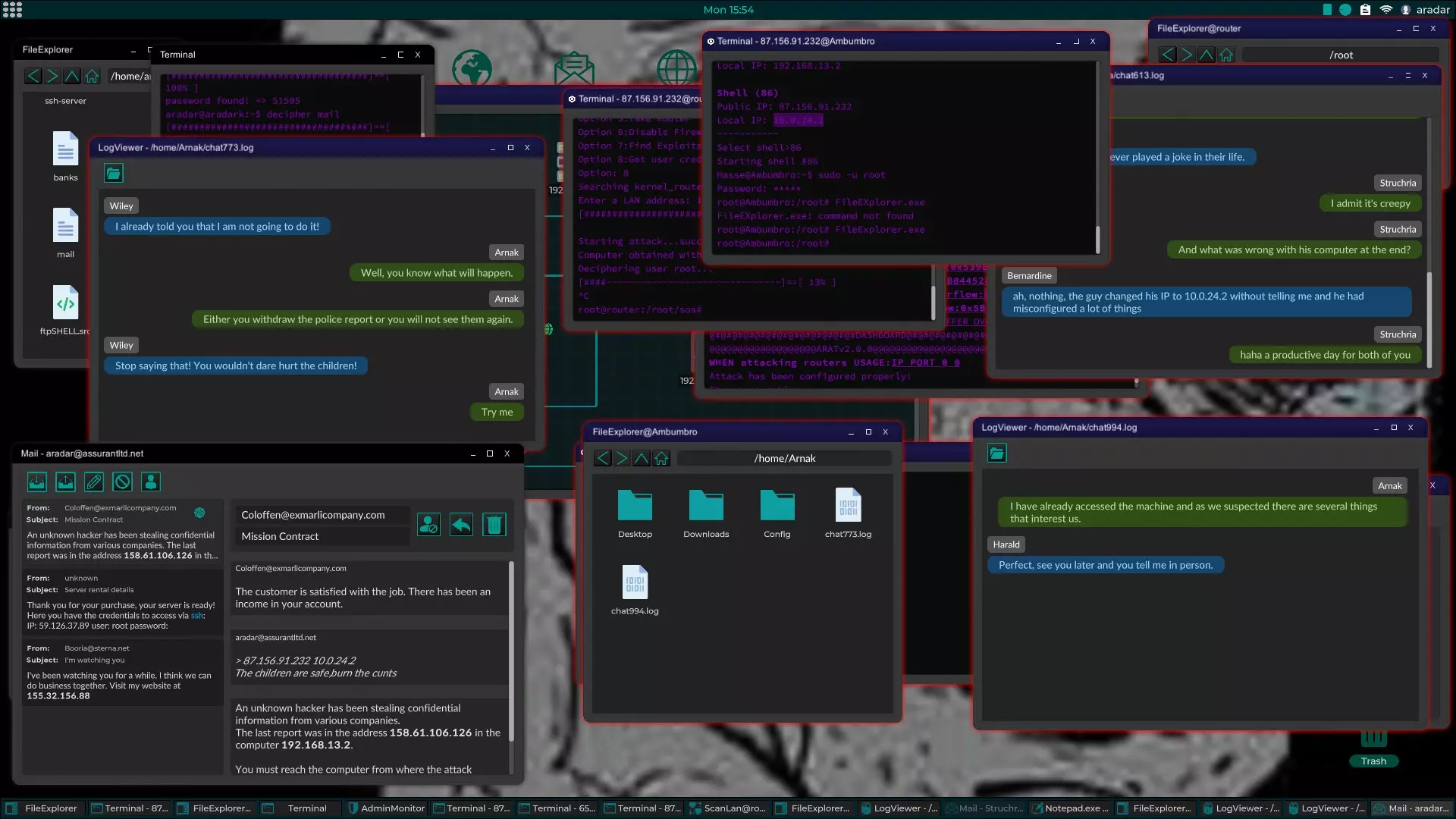The height and width of the screenshot is (819, 1456).
Task: Open the mail contacts icon
Action: 151,482
